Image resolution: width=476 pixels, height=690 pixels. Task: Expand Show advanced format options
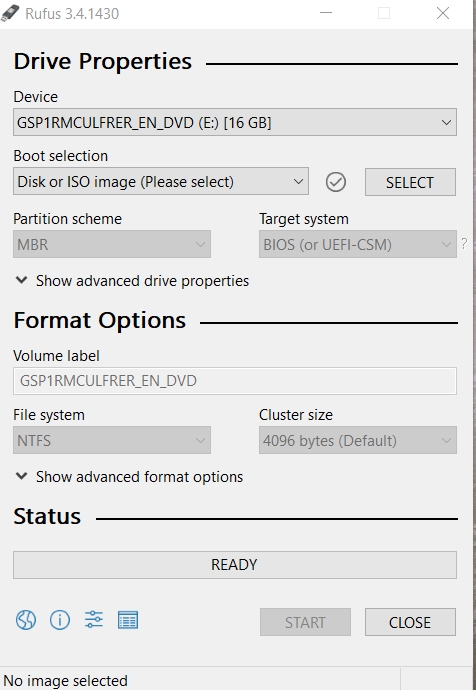(129, 477)
